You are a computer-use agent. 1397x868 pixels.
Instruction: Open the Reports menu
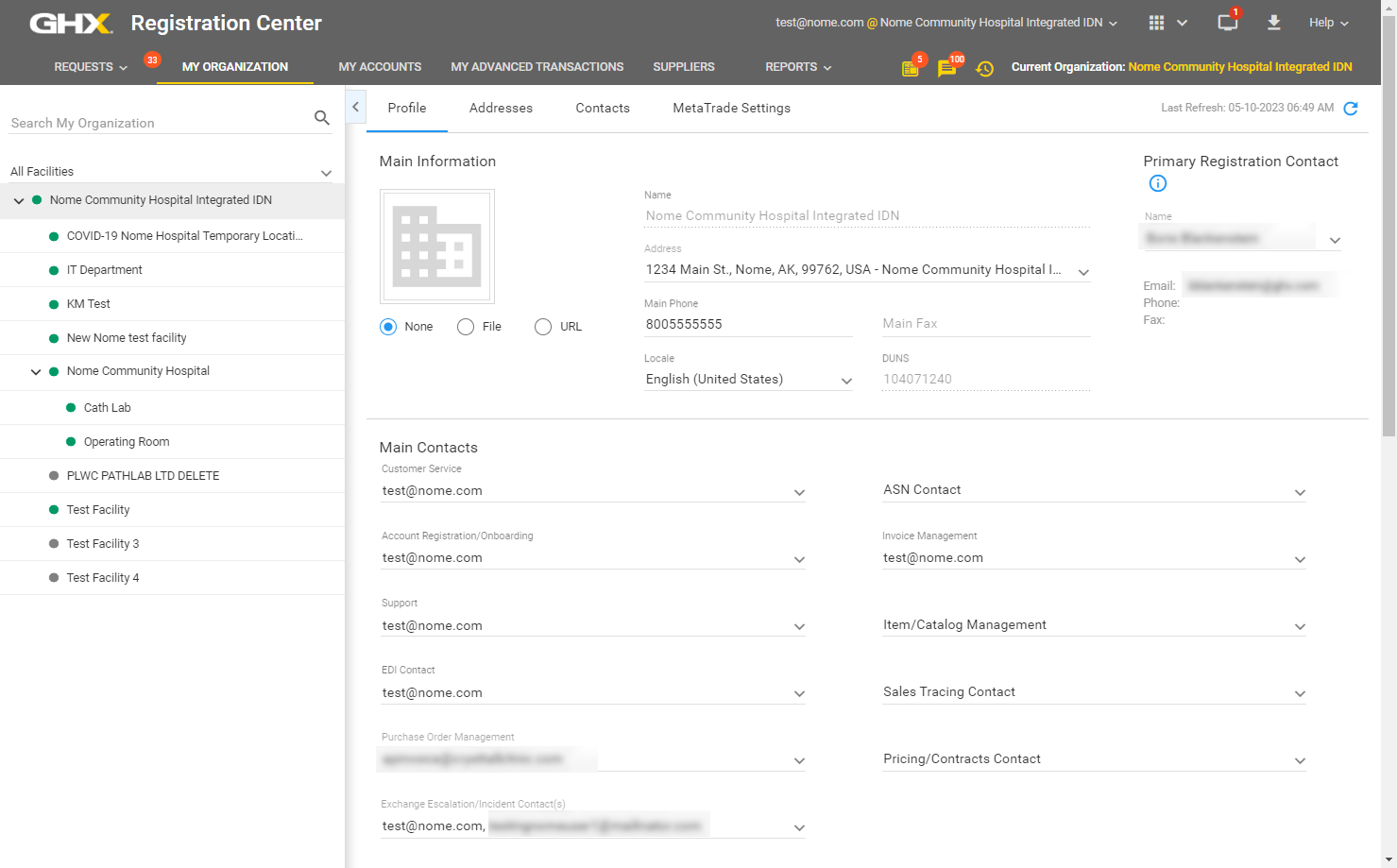[x=798, y=67]
